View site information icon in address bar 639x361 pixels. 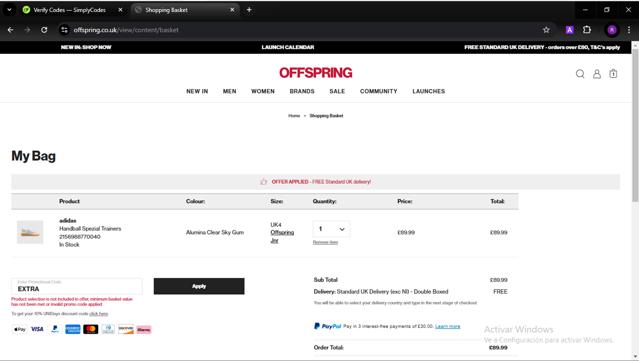click(x=64, y=30)
